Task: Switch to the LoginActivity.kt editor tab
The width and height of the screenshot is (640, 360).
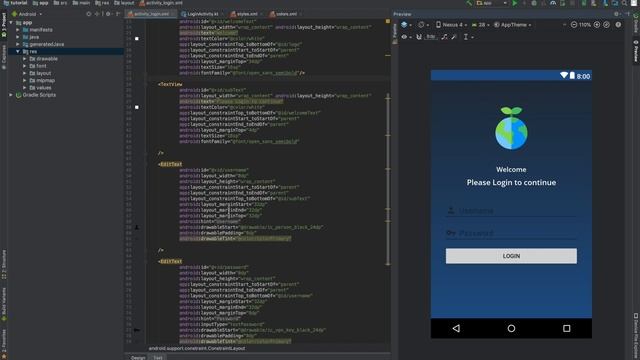Action: [x=202, y=14]
